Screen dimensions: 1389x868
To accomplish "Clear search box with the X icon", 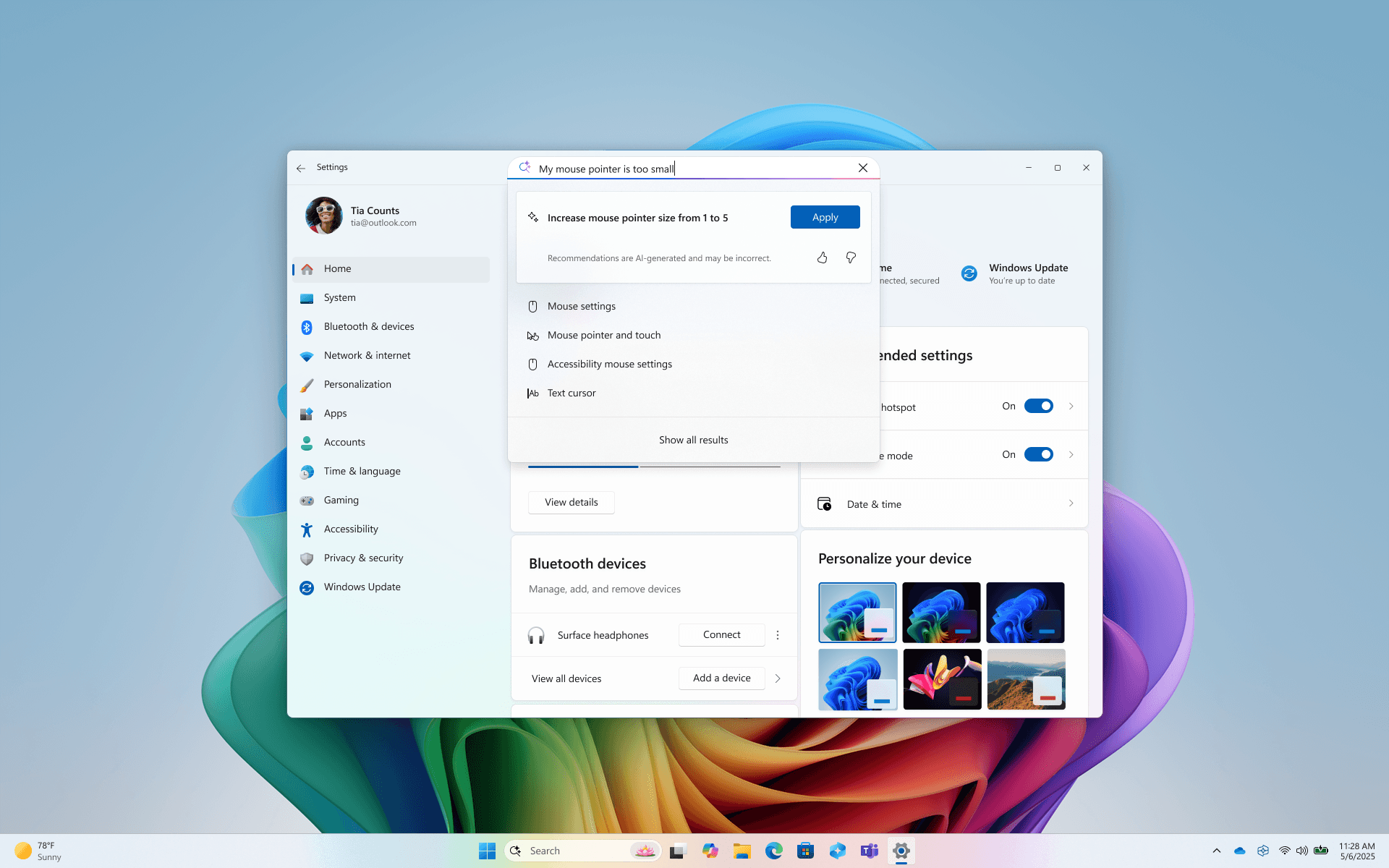I will 862,167.
